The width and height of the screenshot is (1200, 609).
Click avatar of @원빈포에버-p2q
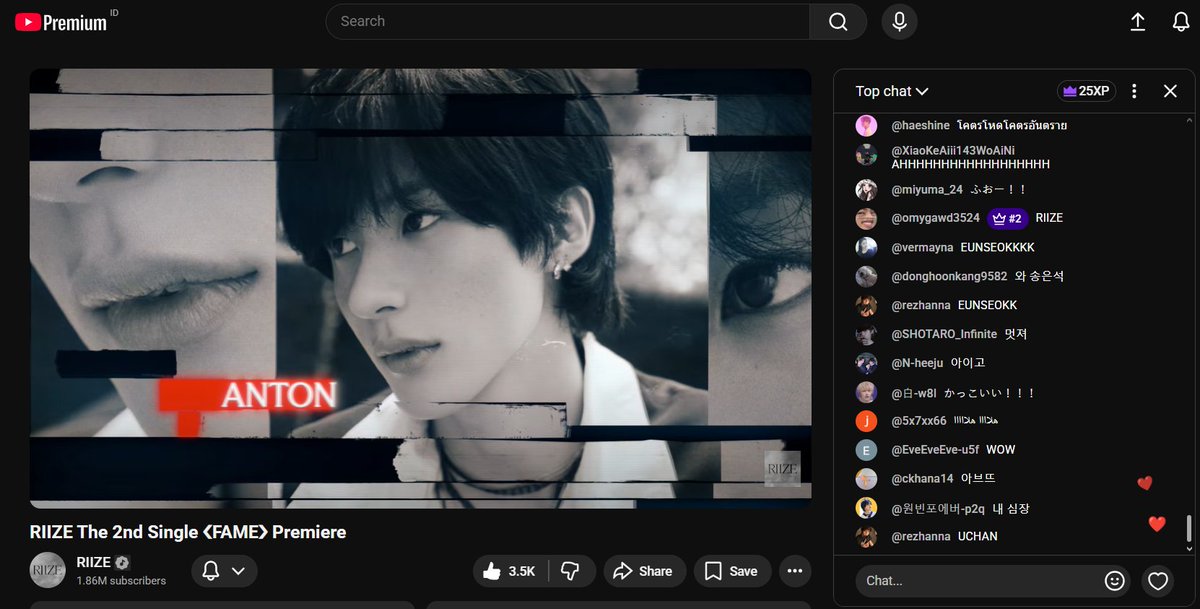(866, 508)
